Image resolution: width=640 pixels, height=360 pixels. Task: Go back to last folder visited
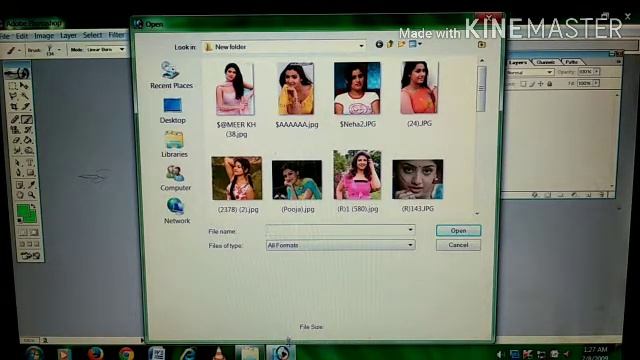(379, 44)
